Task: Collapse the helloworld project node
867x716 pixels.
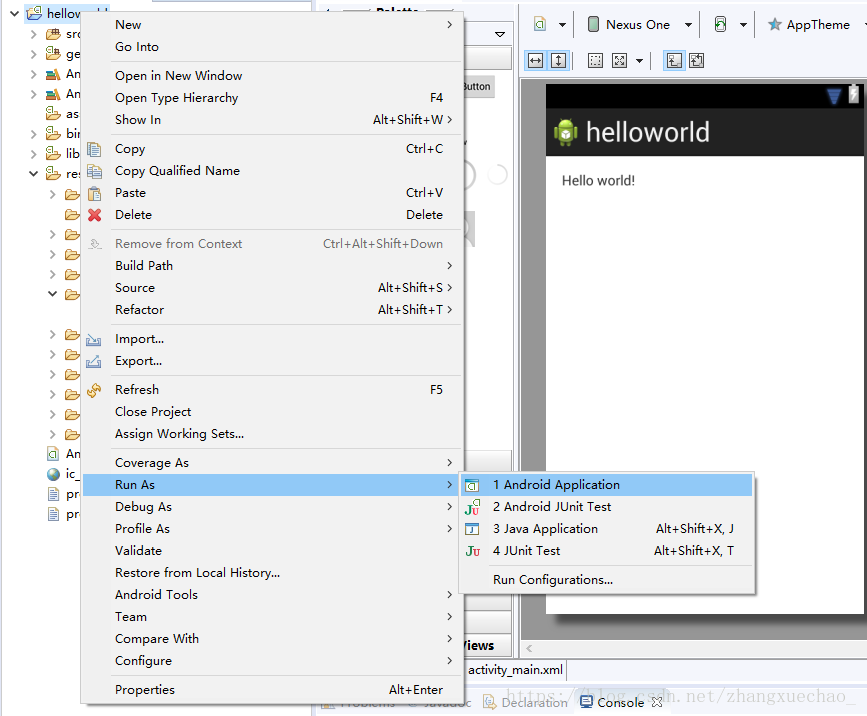Action: [x=14, y=13]
